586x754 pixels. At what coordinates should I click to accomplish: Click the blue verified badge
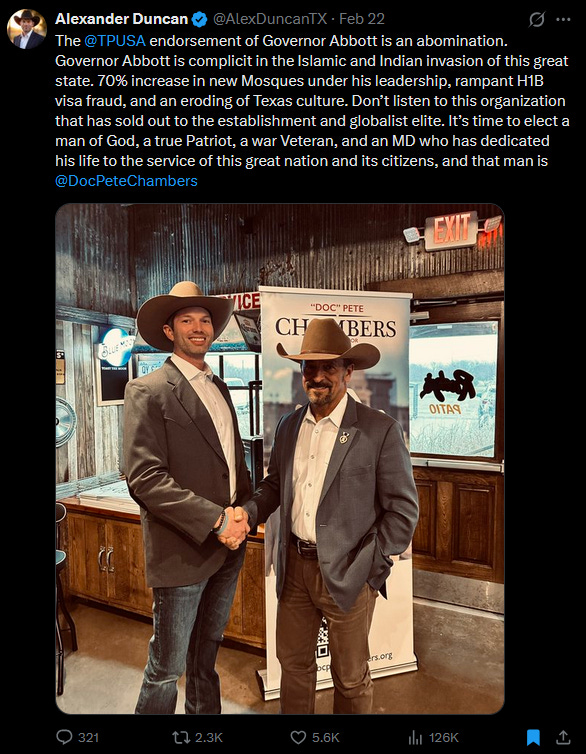[x=199, y=19]
